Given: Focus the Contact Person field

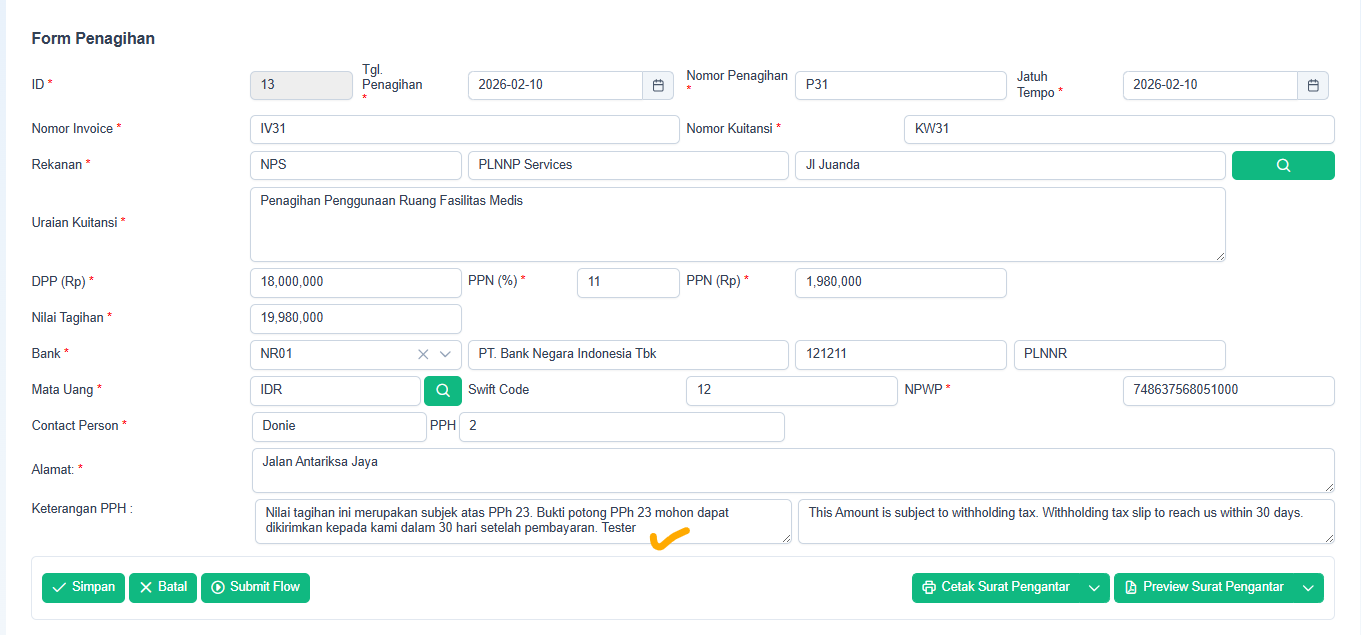Looking at the screenshot, I should 339,427.
